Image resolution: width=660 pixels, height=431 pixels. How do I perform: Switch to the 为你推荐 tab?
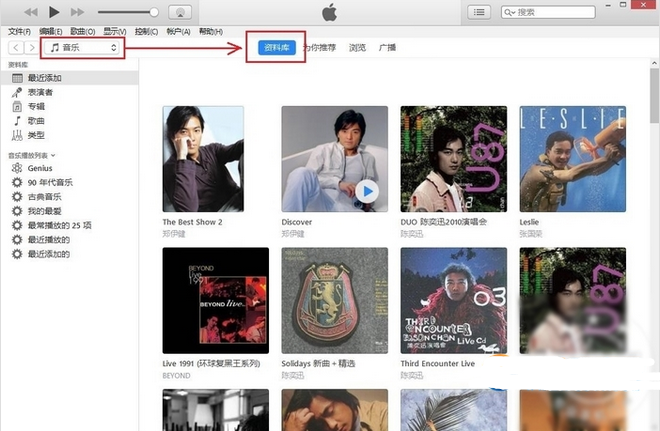(320, 48)
